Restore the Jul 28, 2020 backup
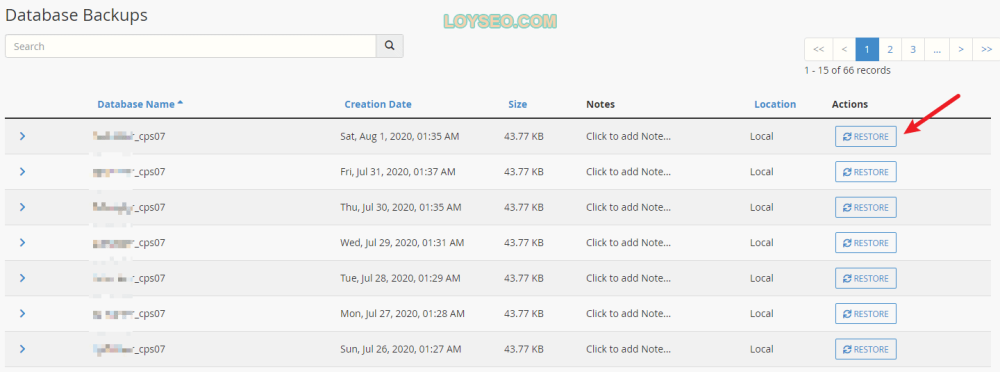The width and height of the screenshot is (1000, 372). click(x=865, y=278)
